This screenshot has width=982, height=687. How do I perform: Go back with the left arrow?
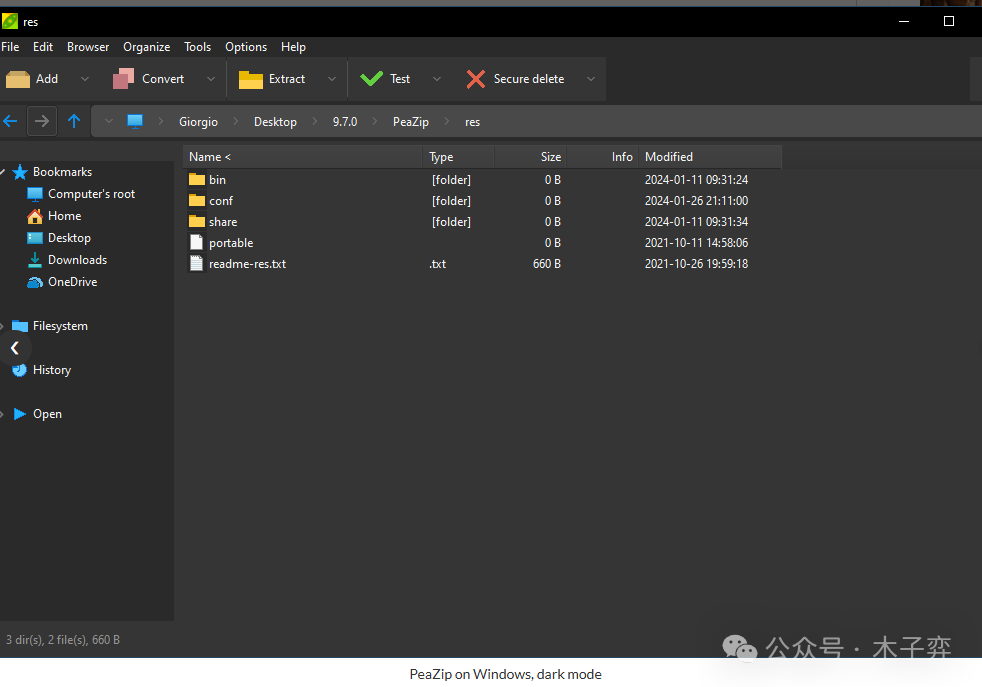[11, 121]
